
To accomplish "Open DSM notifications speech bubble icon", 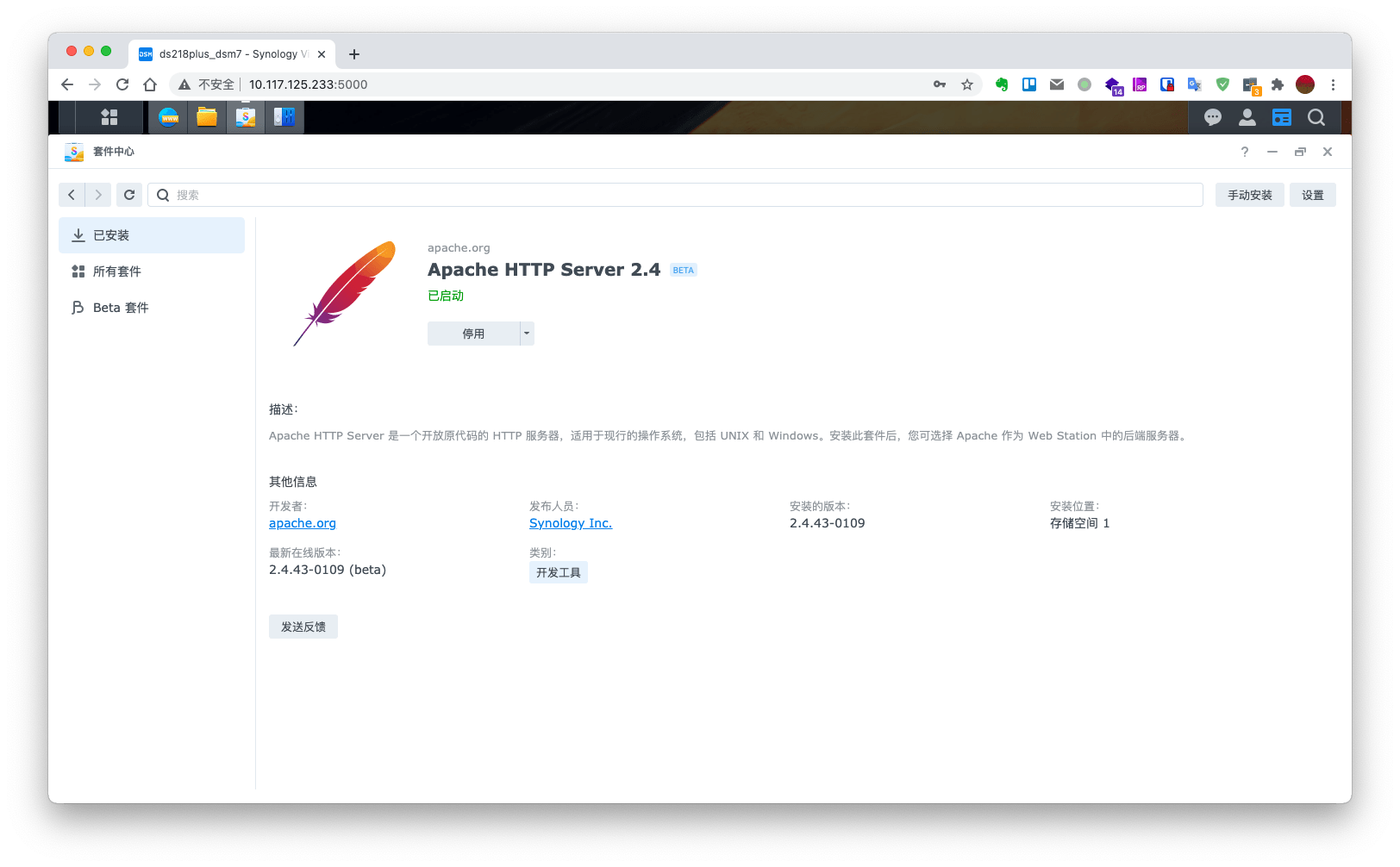I will pos(1213,117).
